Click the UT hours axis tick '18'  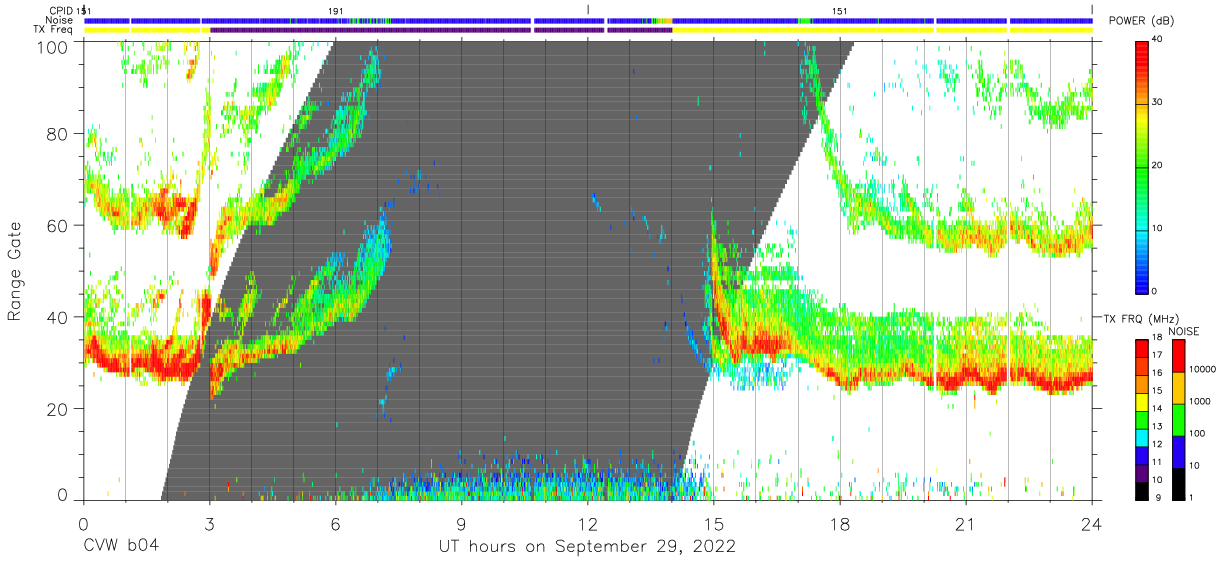click(840, 524)
